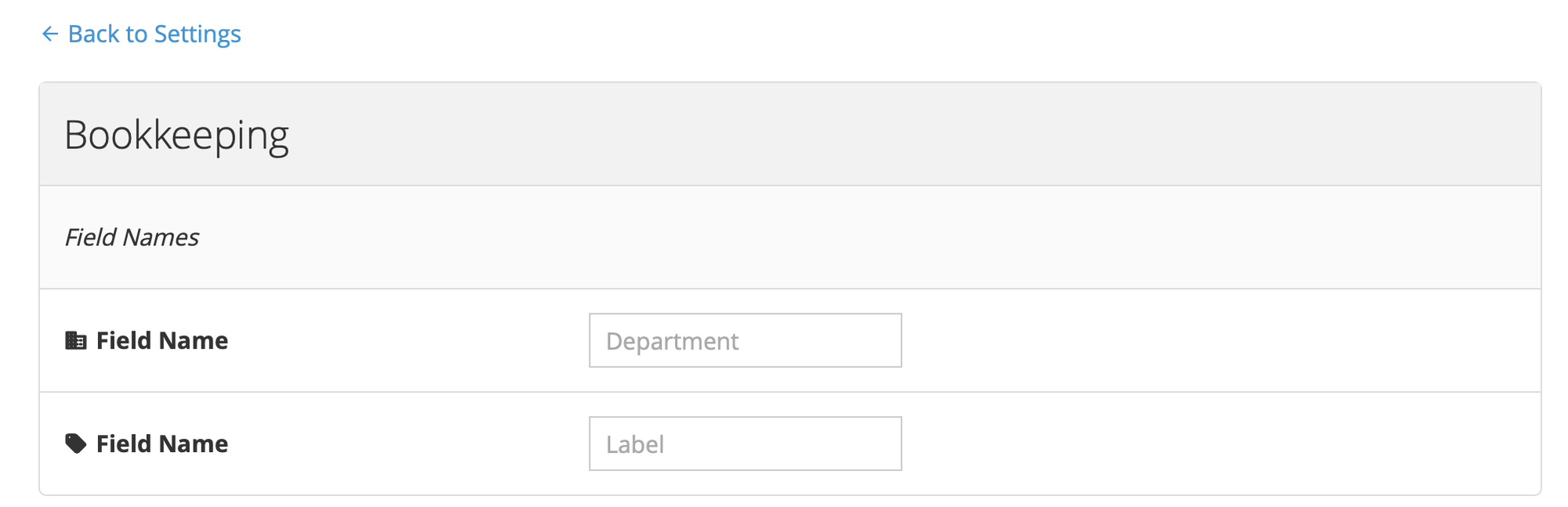This screenshot has height=507, width=1568.
Task: Click the left arrow icon before Back to Settings
Action: [49, 34]
